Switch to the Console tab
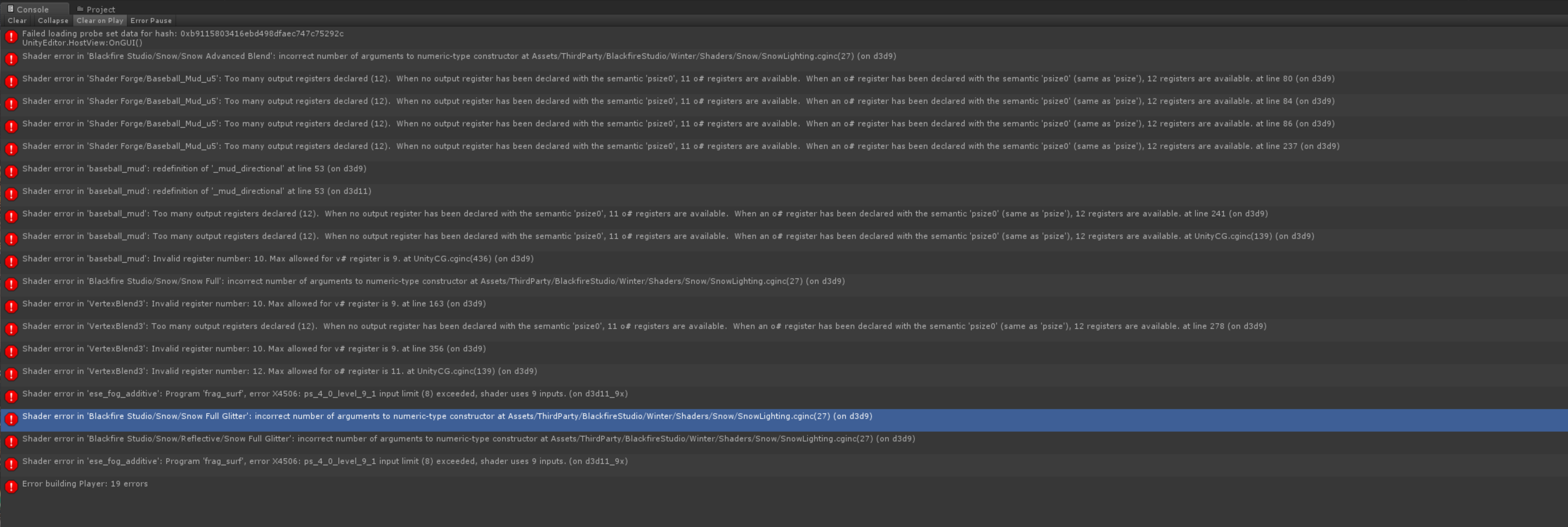Viewport: 1568px width, 527px height. click(x=32, y=9)
